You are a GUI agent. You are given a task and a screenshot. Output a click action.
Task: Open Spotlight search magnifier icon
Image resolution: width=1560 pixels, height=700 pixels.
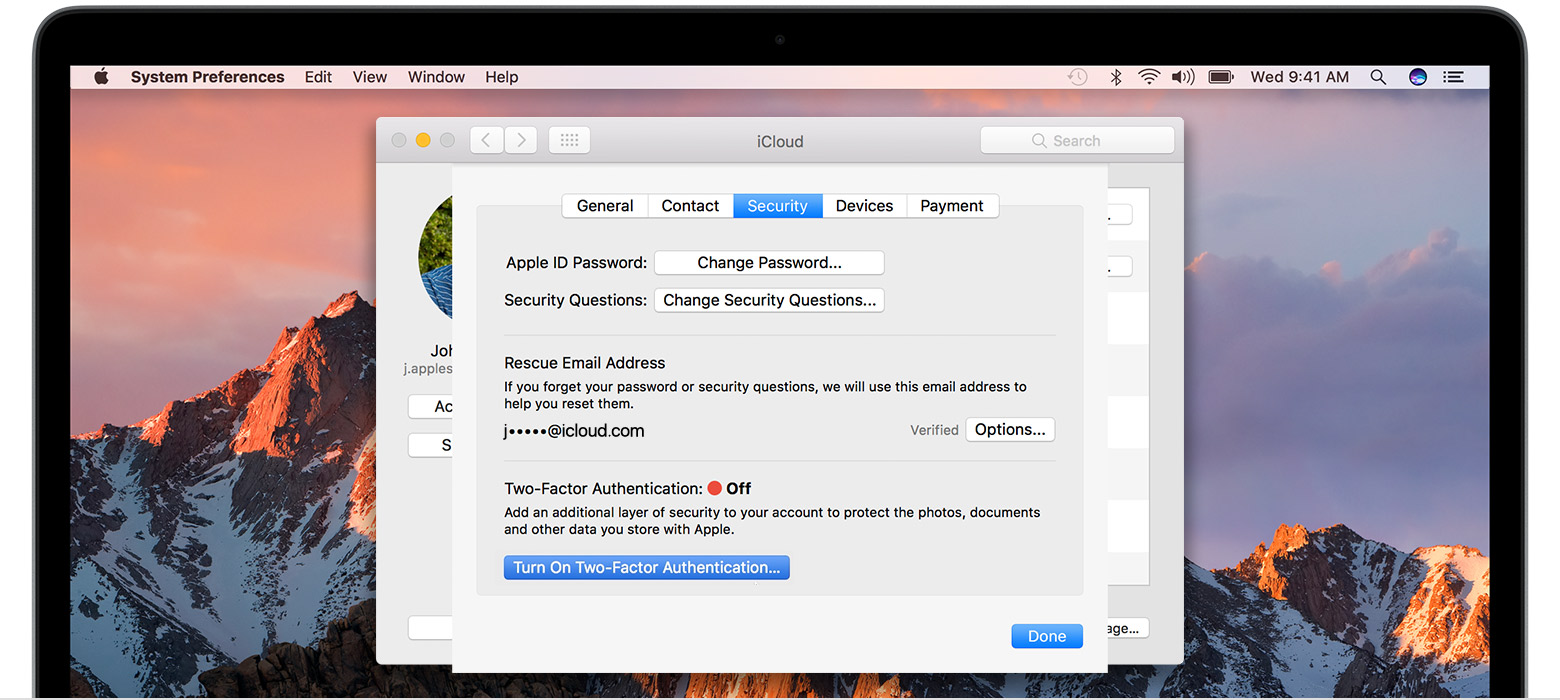(1378, 77)
